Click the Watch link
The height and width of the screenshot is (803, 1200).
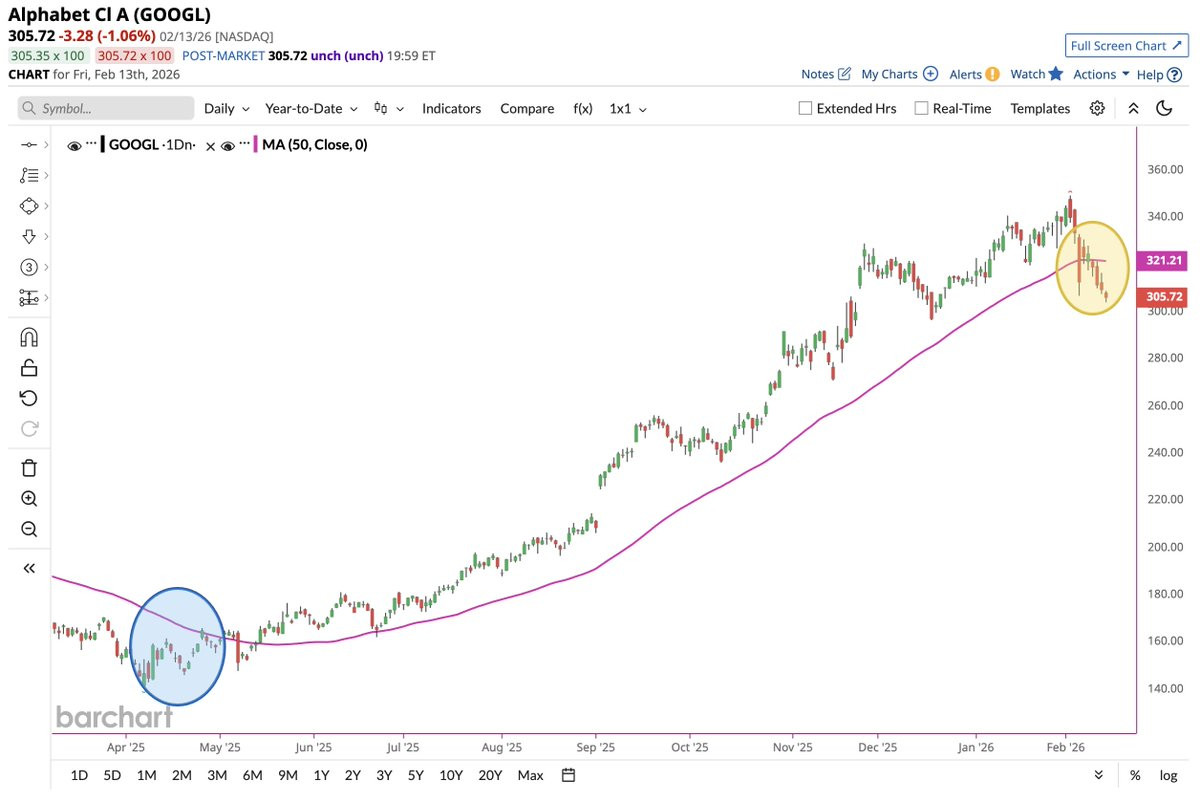1027,74
